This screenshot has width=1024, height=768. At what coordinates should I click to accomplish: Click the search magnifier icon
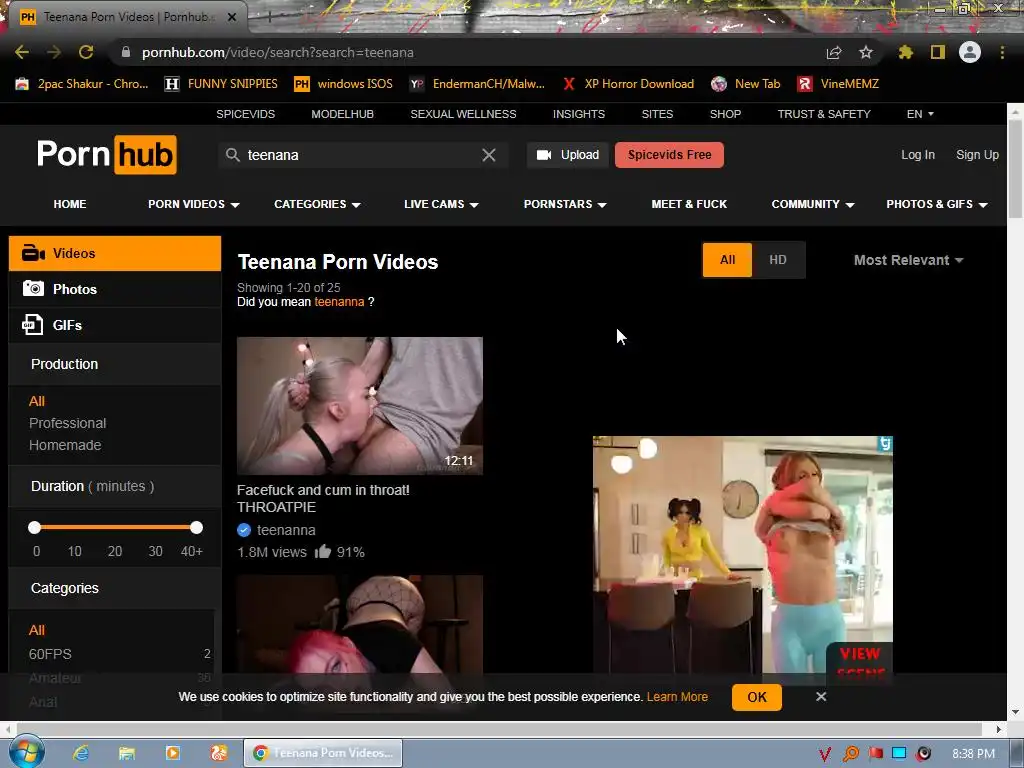[x=232, y=155]
